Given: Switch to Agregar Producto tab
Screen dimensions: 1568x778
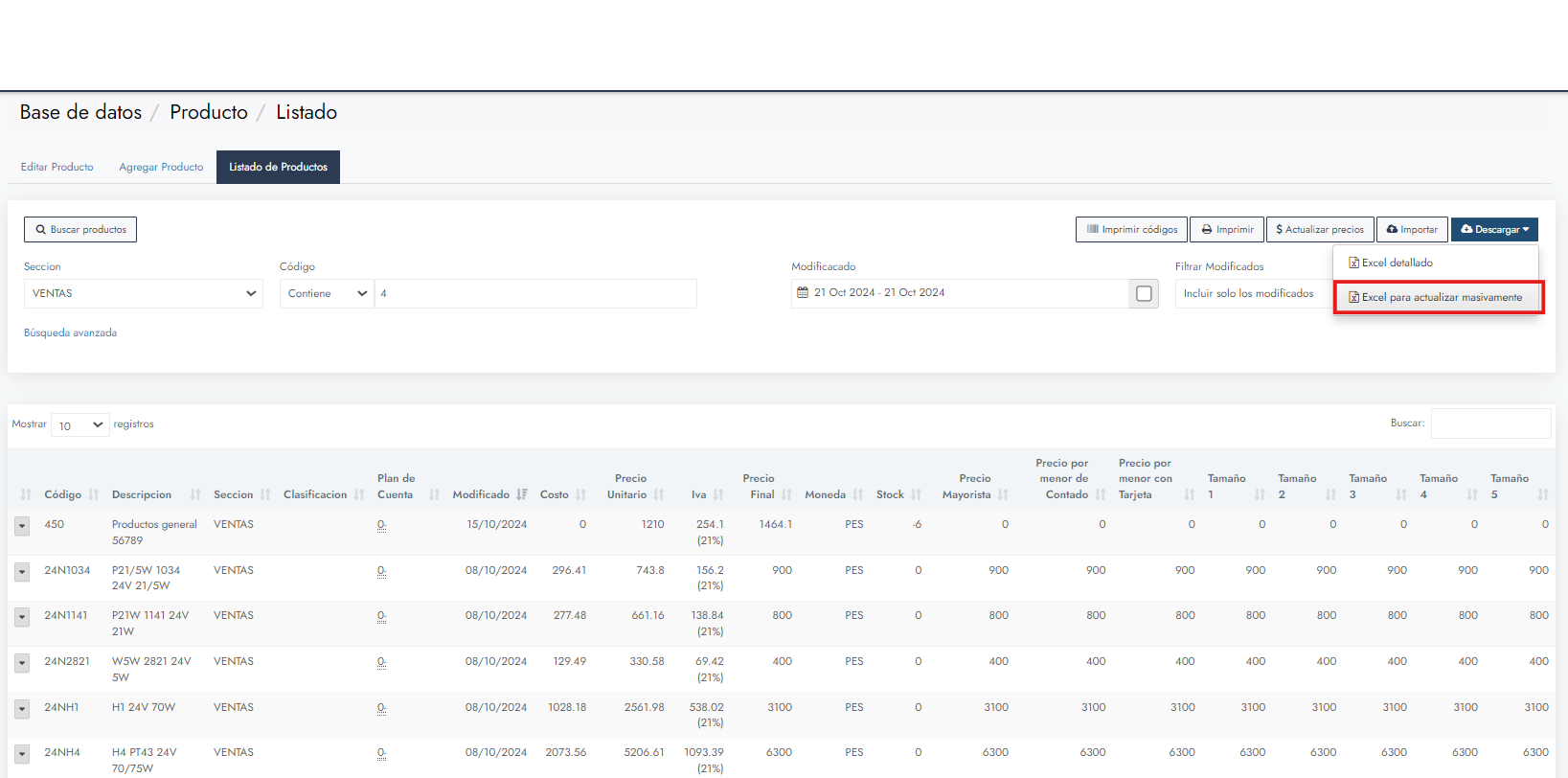Looking at the screenshot, I should point(161,167).
